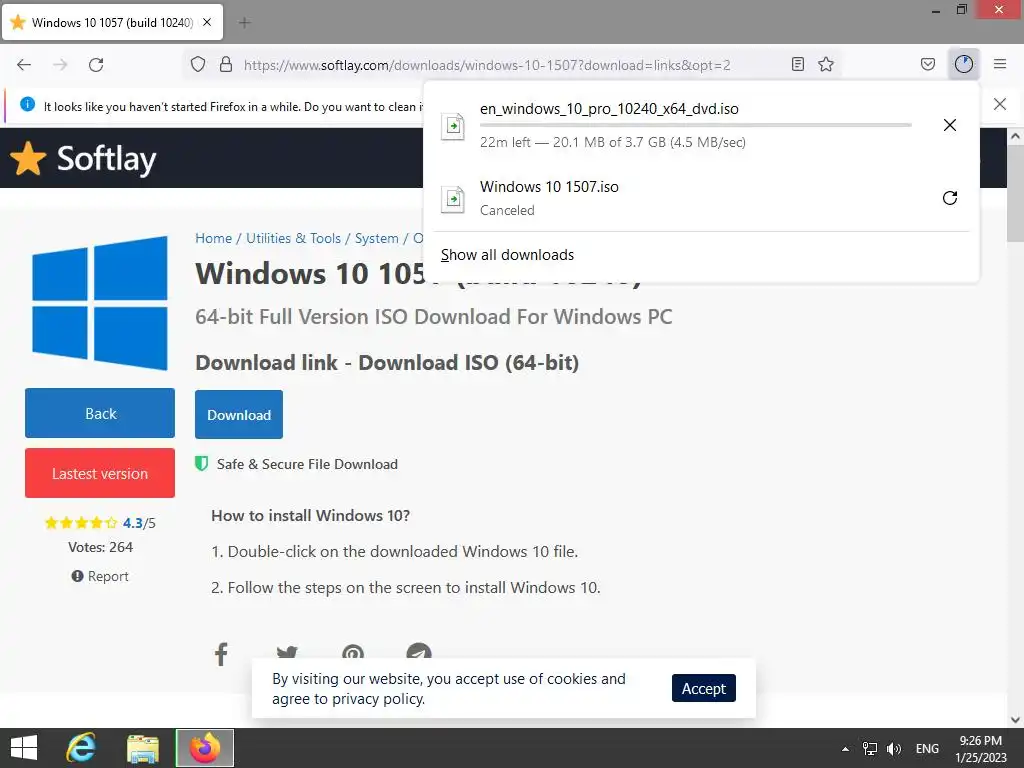This screenshot has height=768, width=1024.
Task: Select the Windows 10 1057 browser tab
Action: tap(112, 22)
